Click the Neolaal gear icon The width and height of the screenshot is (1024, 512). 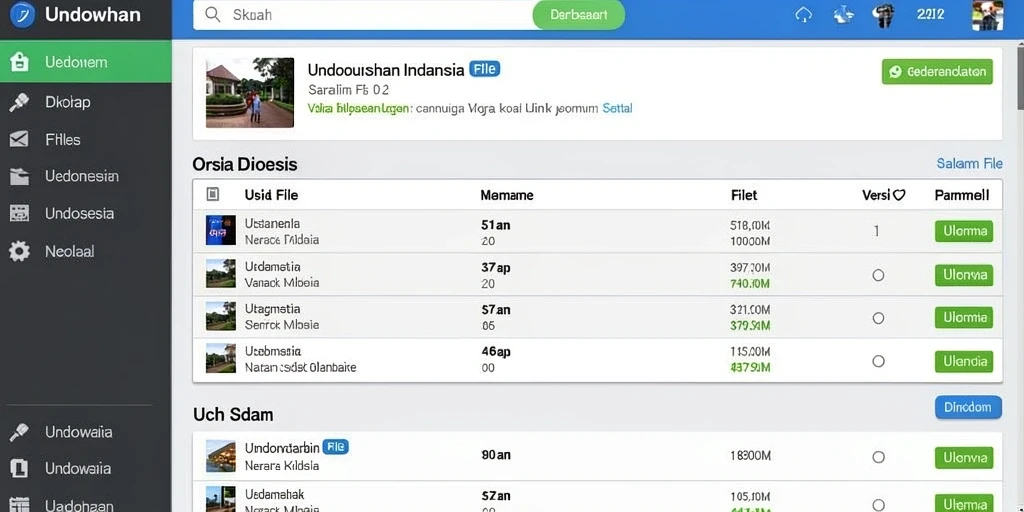coord(19,251)
